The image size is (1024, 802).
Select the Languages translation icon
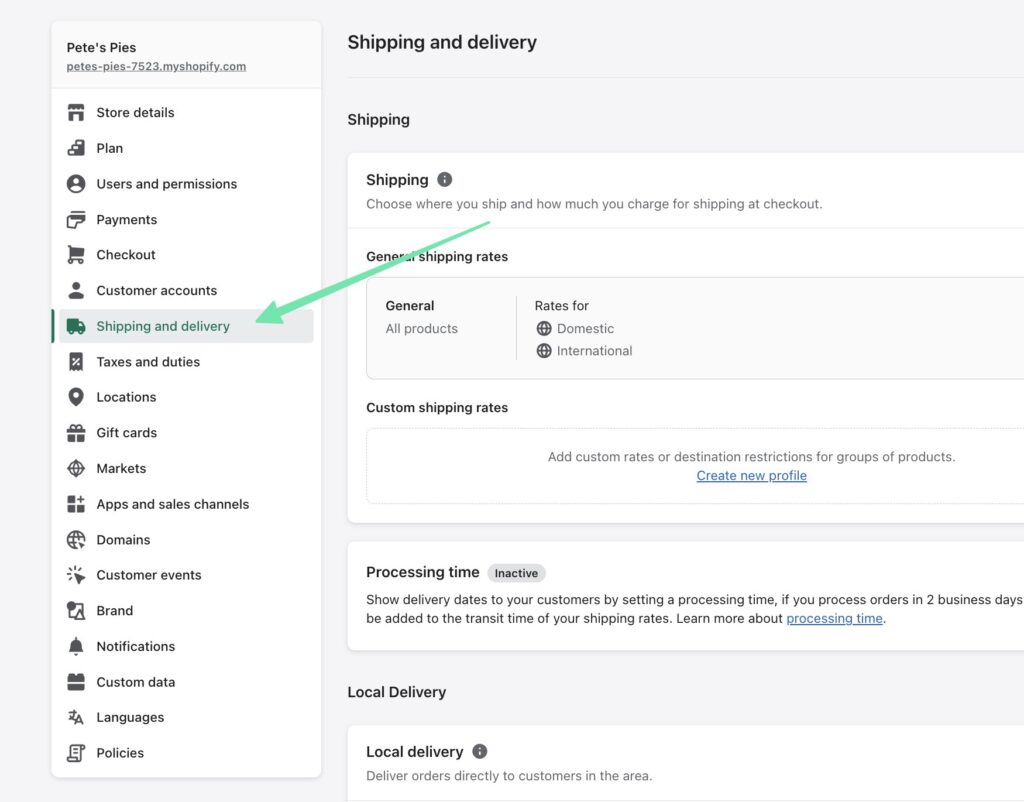(76, 717)
